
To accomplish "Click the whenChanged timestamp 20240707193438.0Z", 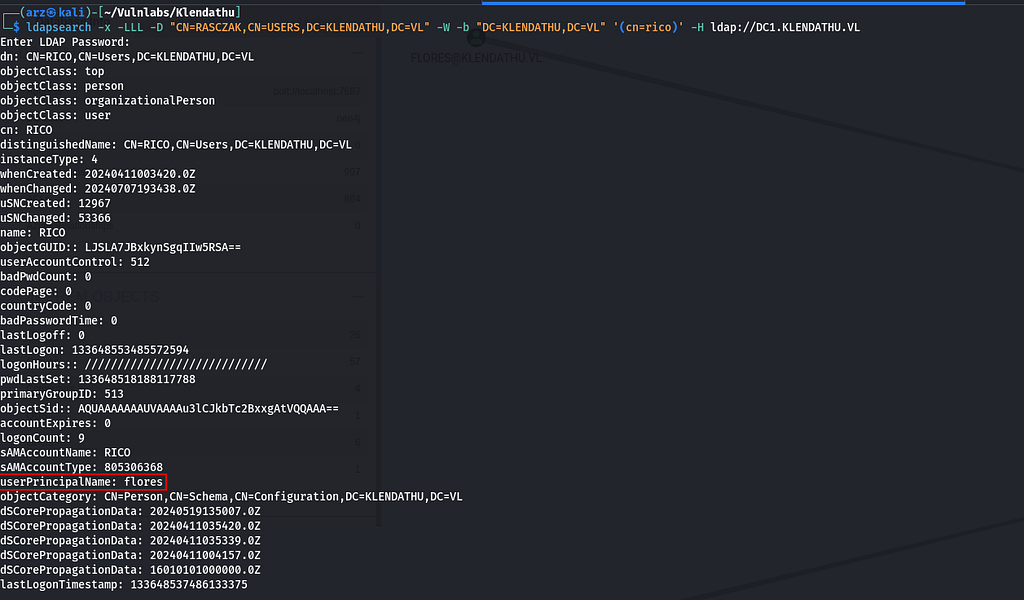I will (140, 189).
